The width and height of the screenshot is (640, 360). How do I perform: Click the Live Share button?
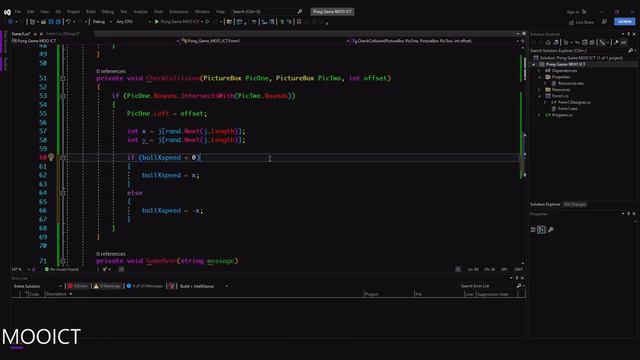pos(581,22)
